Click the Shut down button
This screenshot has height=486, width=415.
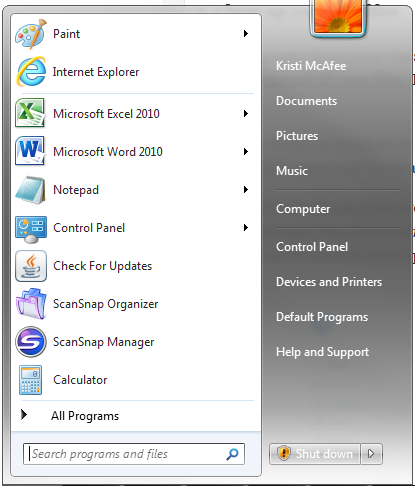click(315, 454)
